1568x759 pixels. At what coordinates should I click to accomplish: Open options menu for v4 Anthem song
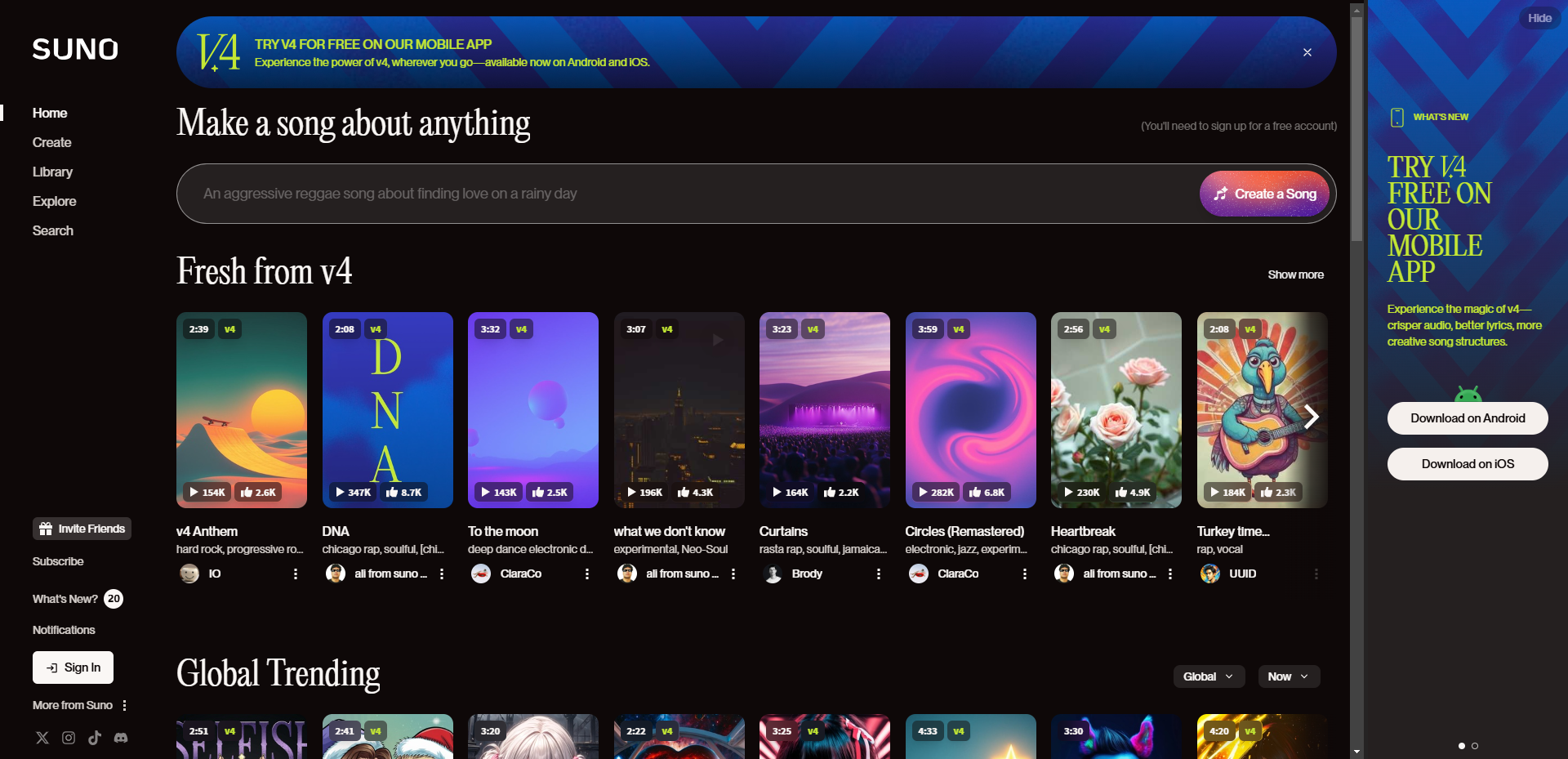[296, 574]
